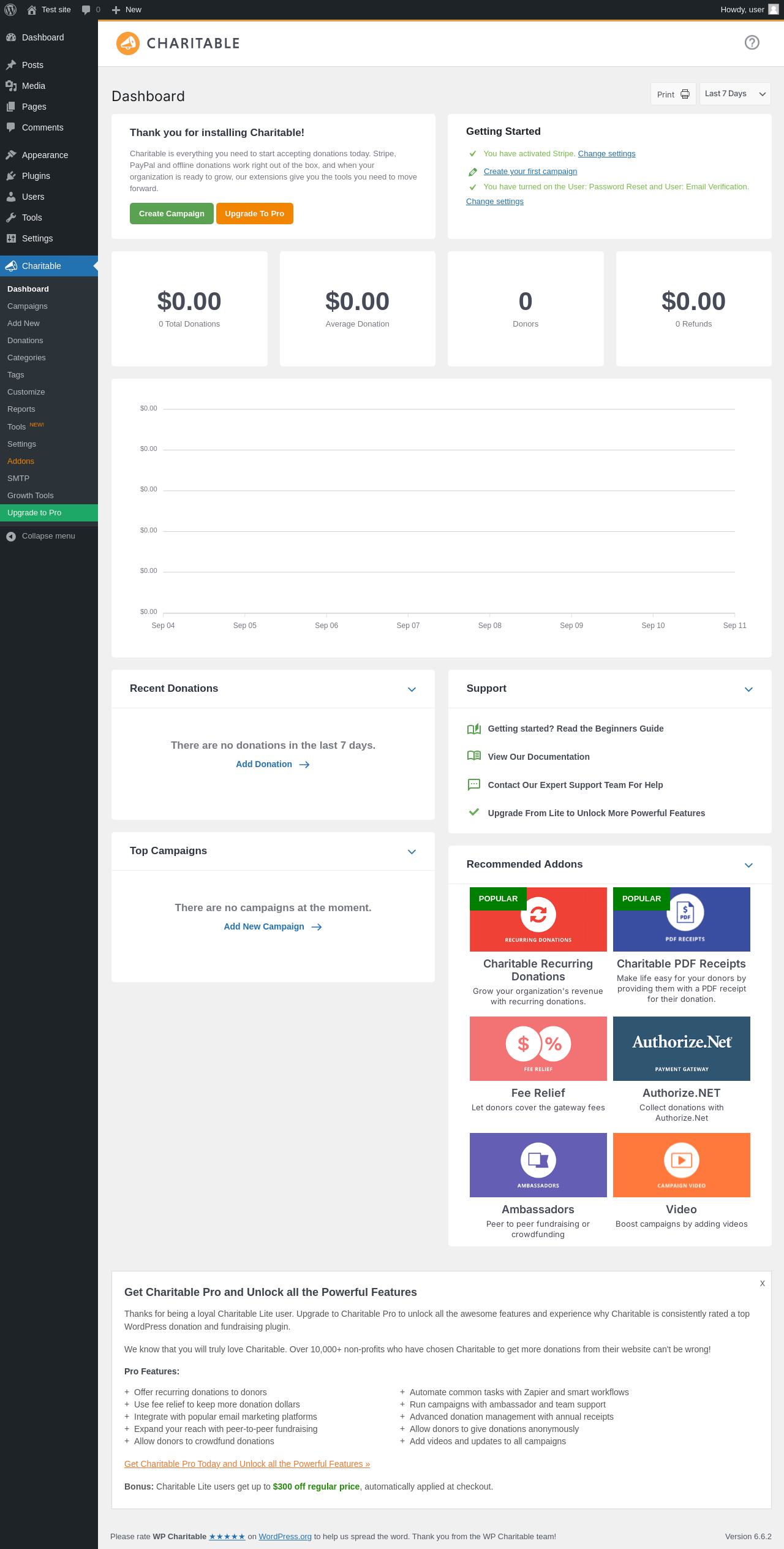This screenshot has width=784, height=1549.
Task: Open the Ambassadors addon thumbnail
Action: (538, 1165)
